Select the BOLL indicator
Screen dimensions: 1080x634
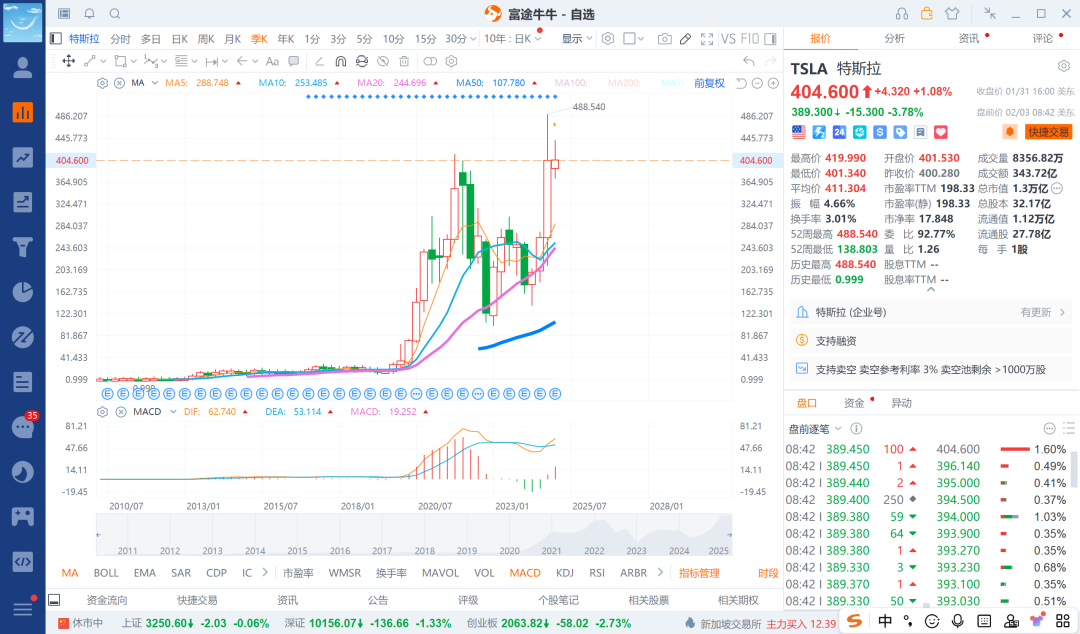click(x=106, y=573)
